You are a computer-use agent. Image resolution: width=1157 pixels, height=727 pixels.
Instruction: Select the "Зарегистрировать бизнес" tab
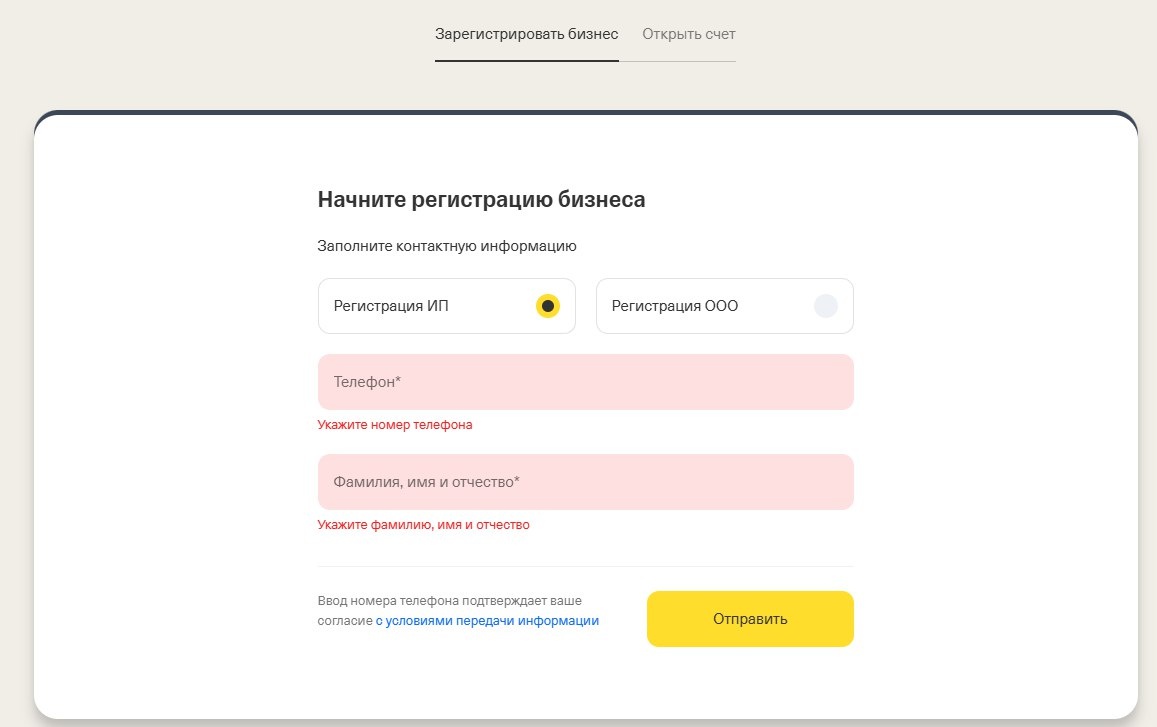point(526,34)
